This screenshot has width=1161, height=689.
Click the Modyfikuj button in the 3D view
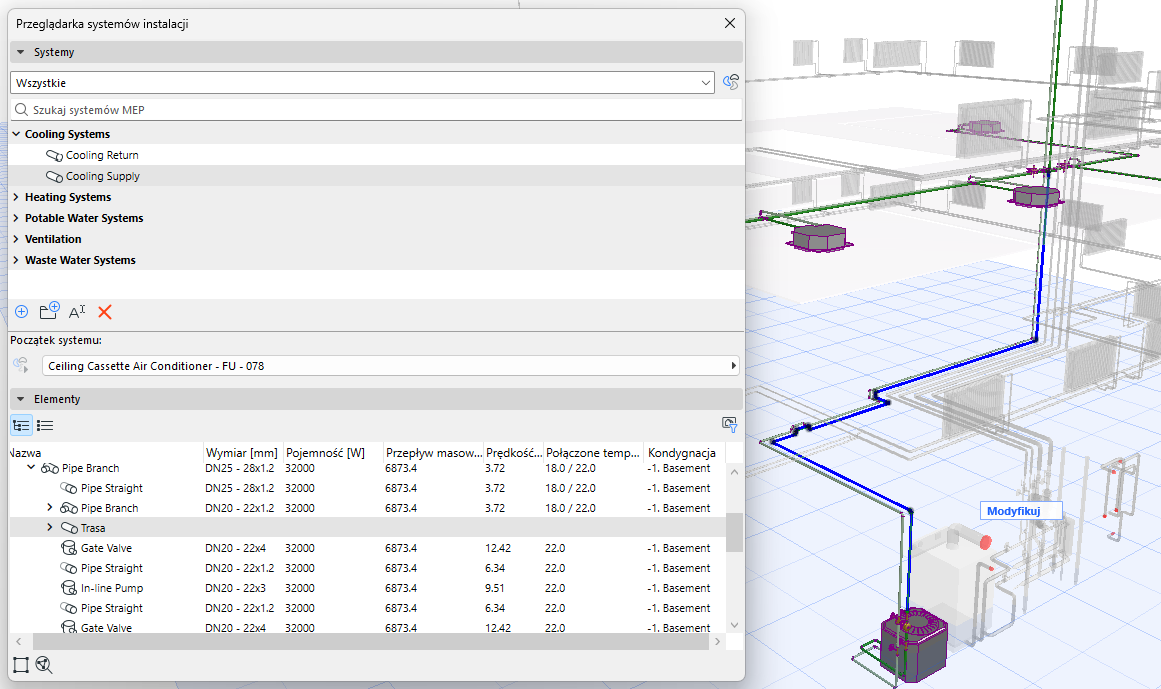tap(1021, 511)
